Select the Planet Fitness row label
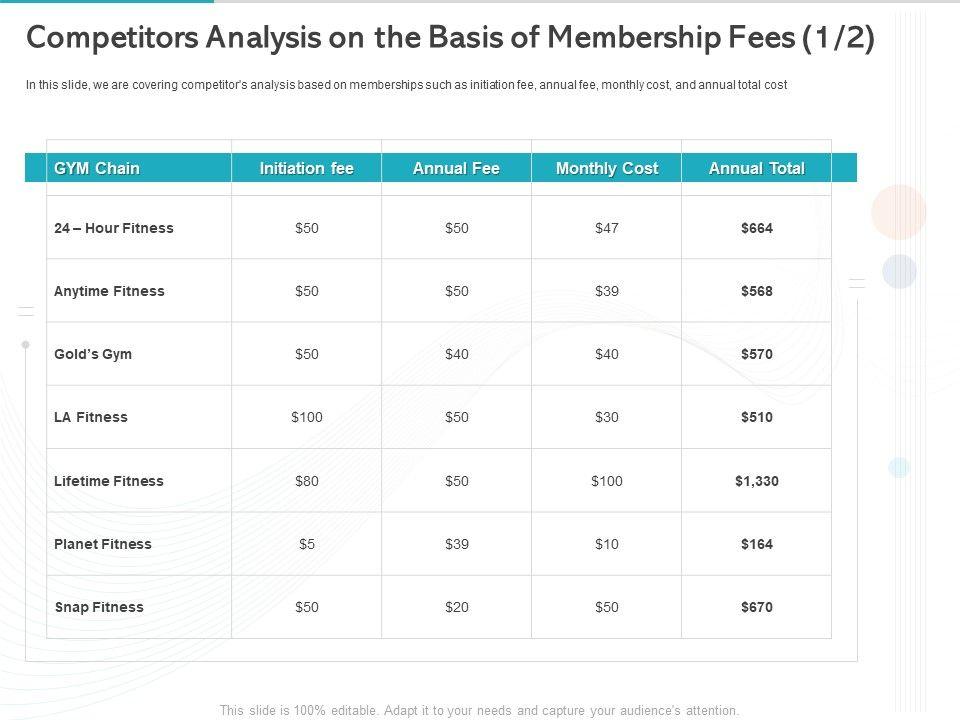 click(103, 544)
